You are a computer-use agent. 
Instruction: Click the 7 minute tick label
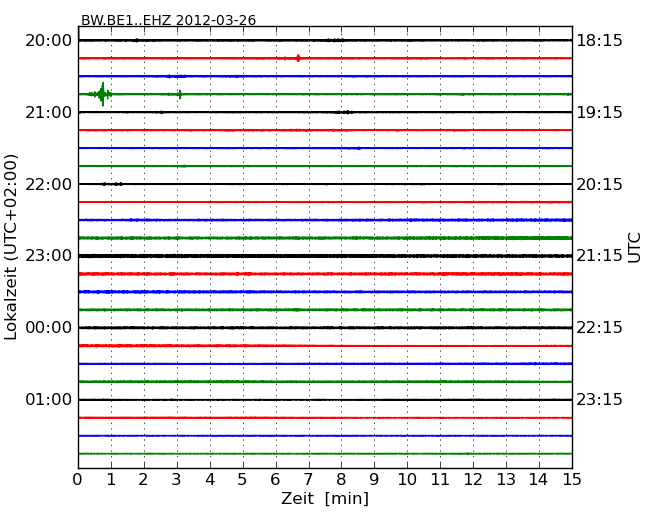[x=308, y=479]
